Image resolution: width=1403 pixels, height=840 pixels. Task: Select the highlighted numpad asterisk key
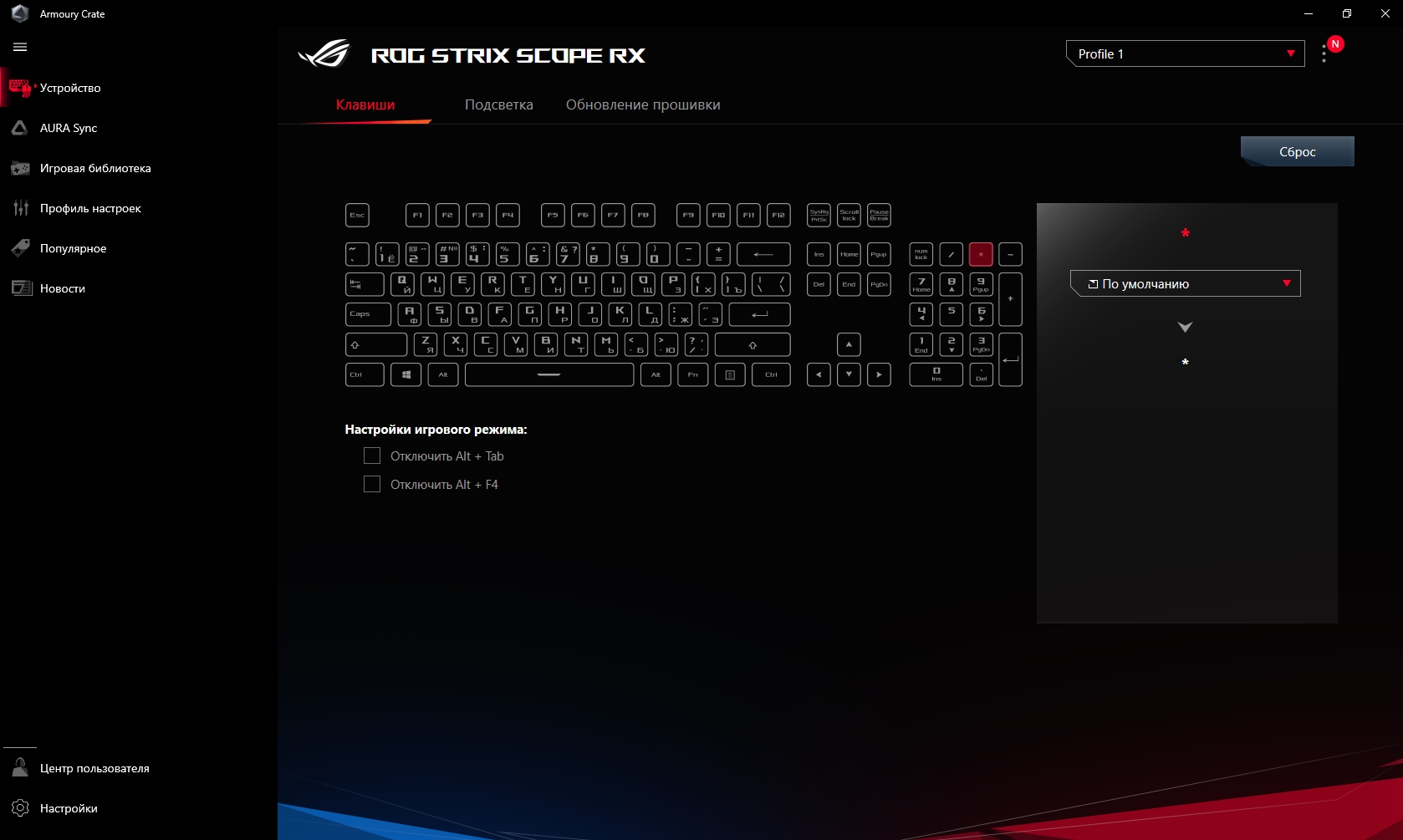981,254
